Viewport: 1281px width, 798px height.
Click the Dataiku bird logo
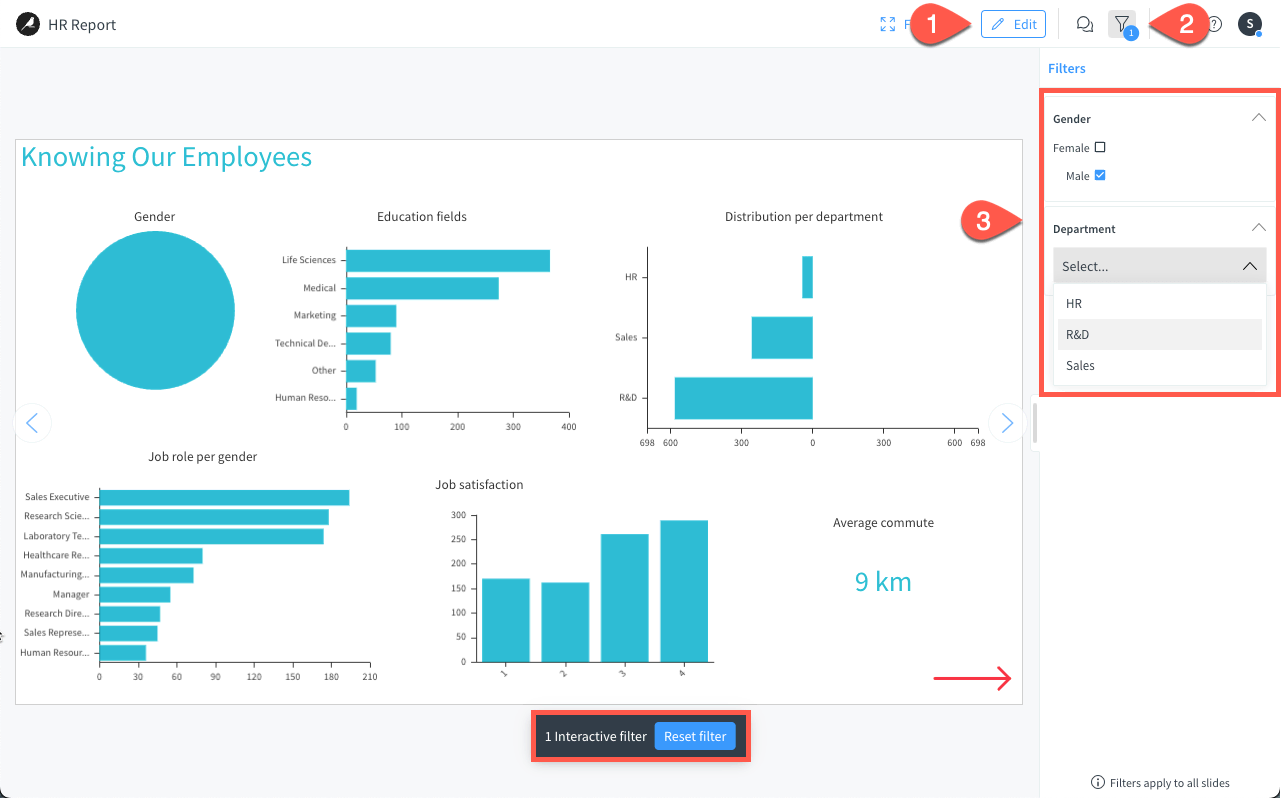[28, 24]
